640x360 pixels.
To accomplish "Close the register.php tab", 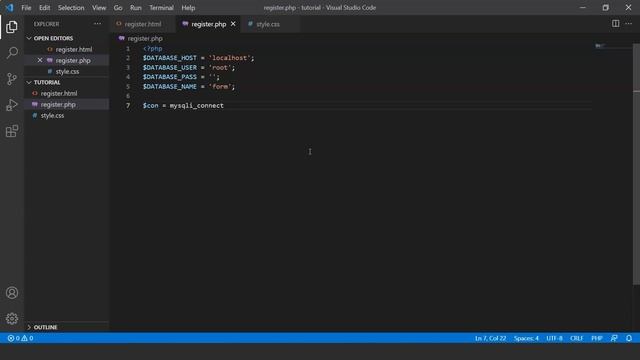I will click(233, 24).
